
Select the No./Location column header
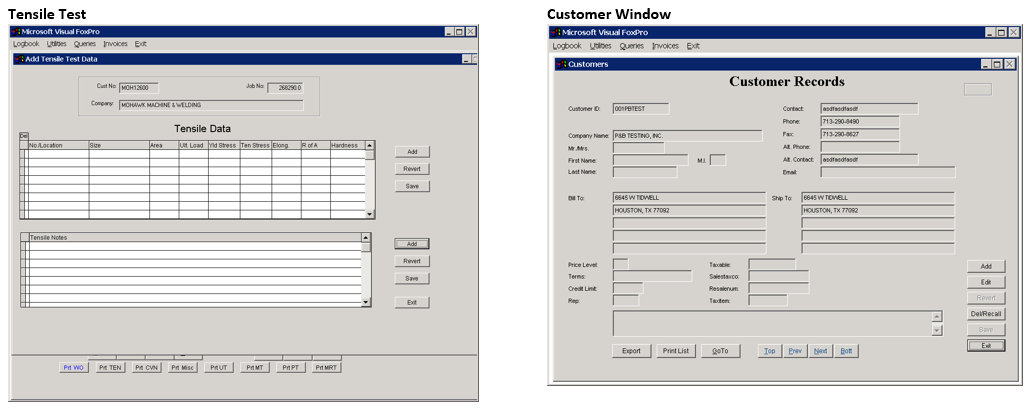pos(58,145)
